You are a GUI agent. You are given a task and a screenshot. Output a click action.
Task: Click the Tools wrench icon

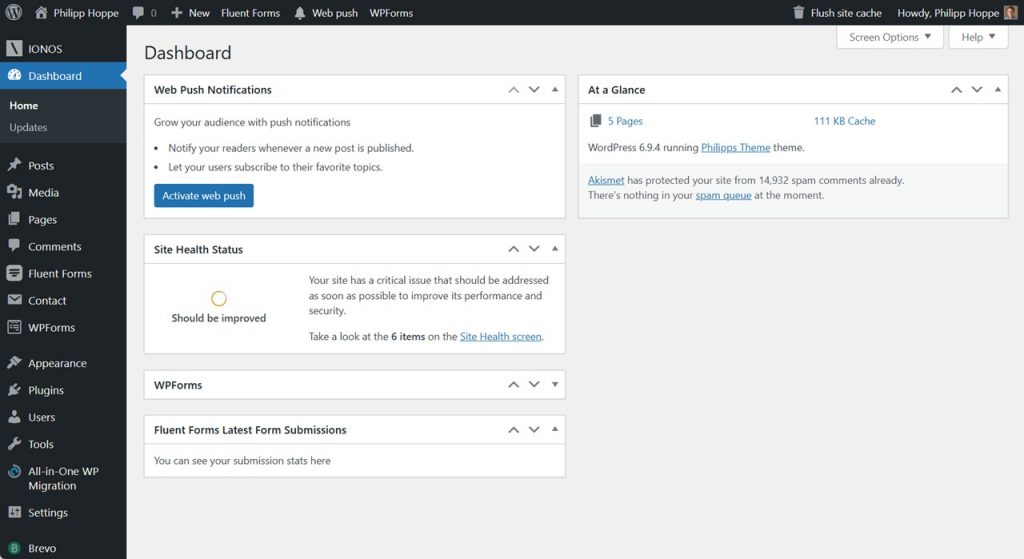coord(14,443)
